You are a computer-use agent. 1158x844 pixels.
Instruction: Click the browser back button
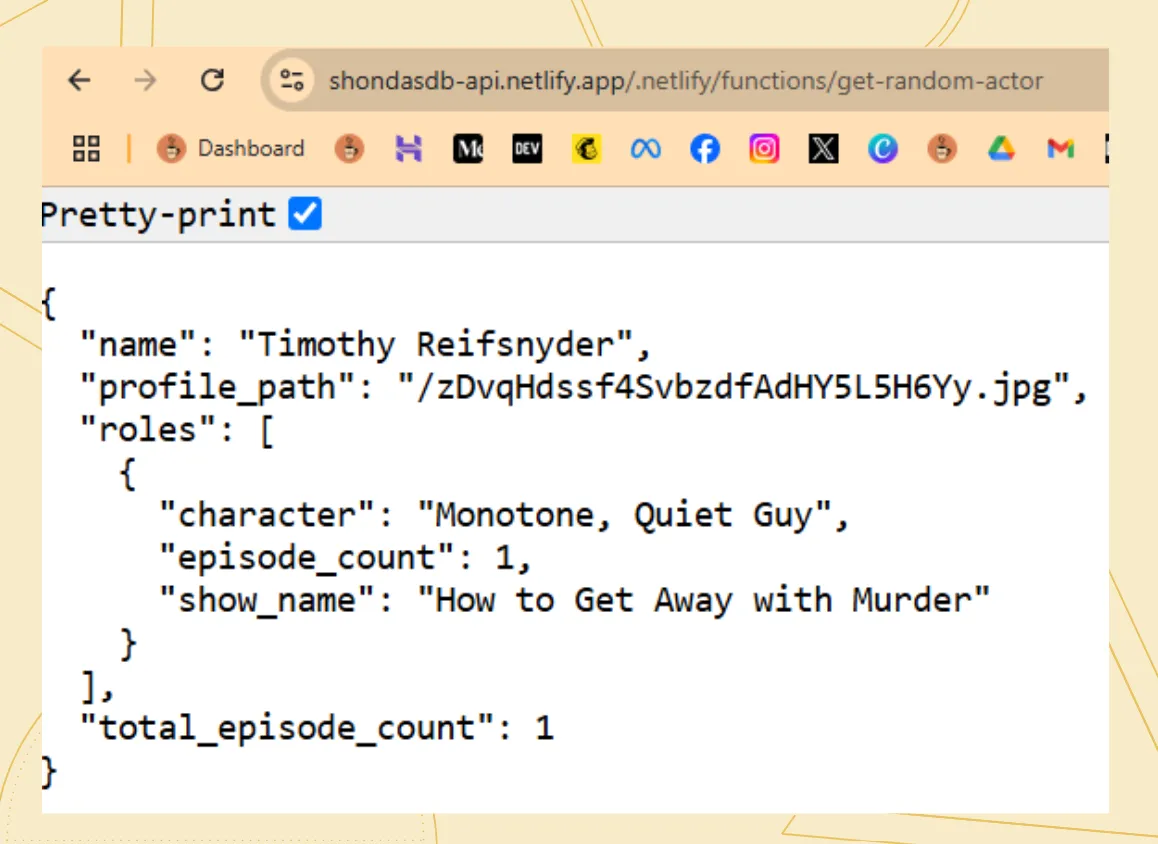pyautogui.click(x=79, y=80)
